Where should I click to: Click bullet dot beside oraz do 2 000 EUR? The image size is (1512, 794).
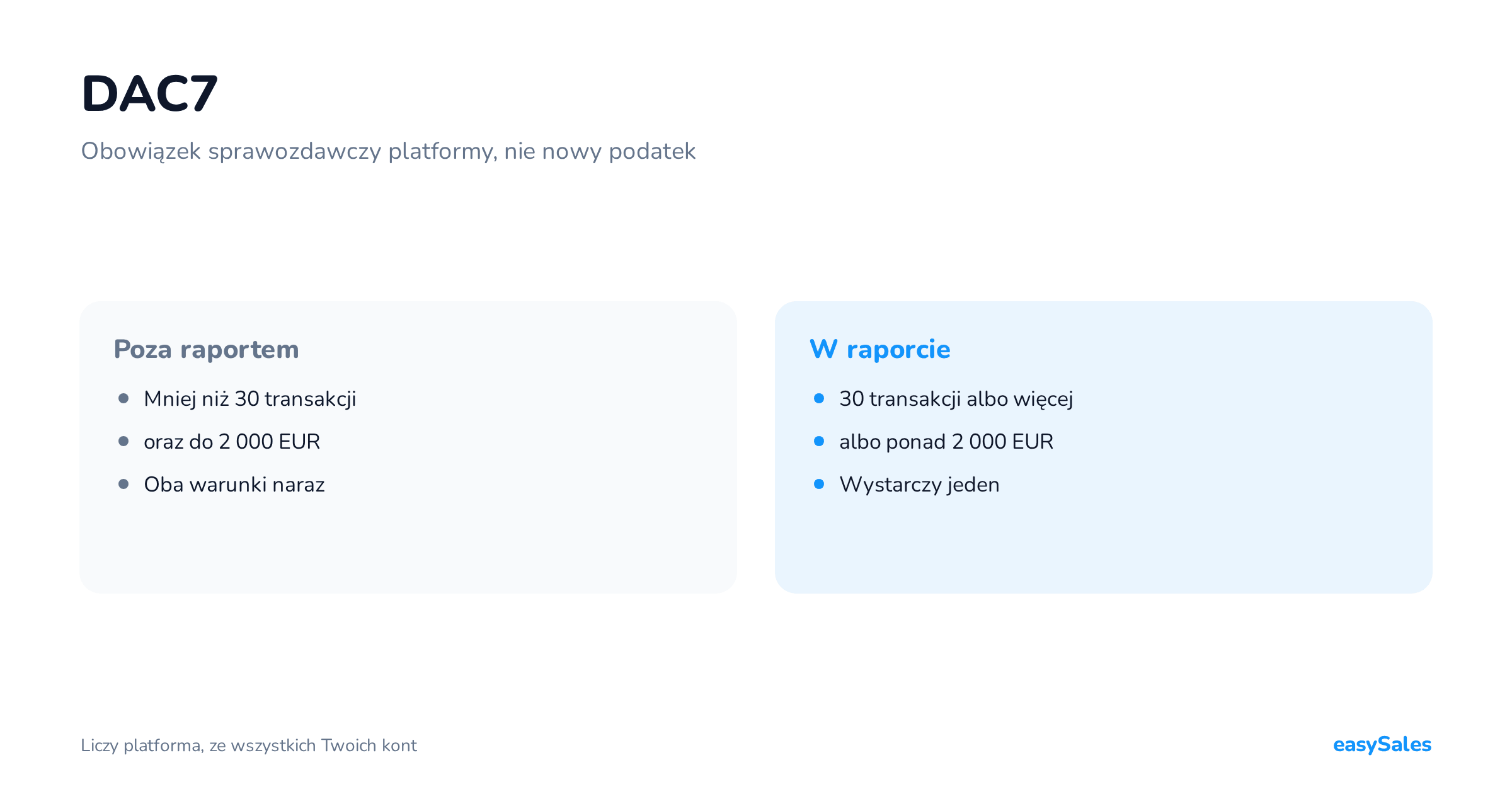point(123,441)
